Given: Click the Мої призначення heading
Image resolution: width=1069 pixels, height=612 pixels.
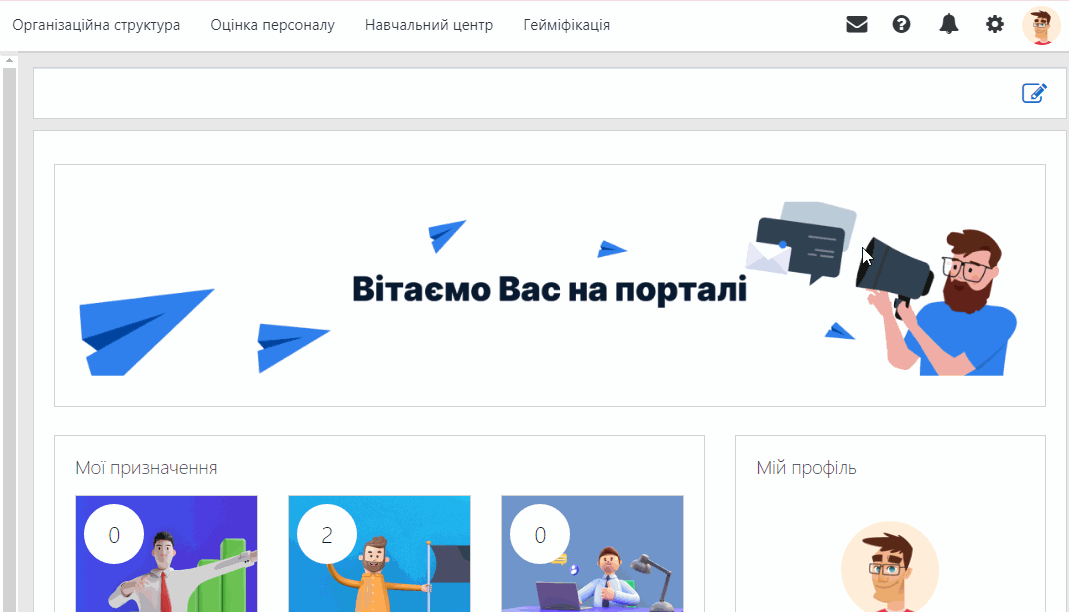Looking at the screenshot, I should tap(146, 468).
